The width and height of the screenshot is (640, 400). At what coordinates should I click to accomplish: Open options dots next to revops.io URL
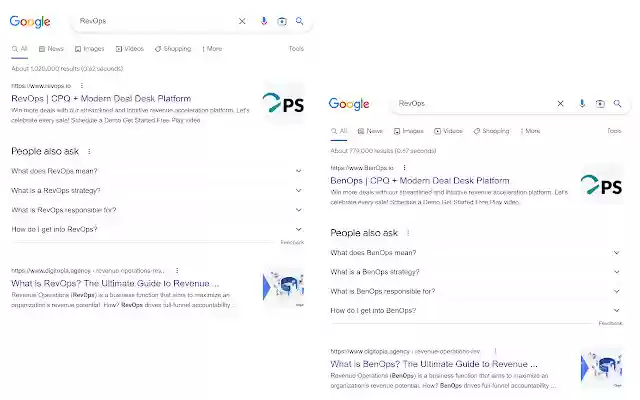(82, 86)
